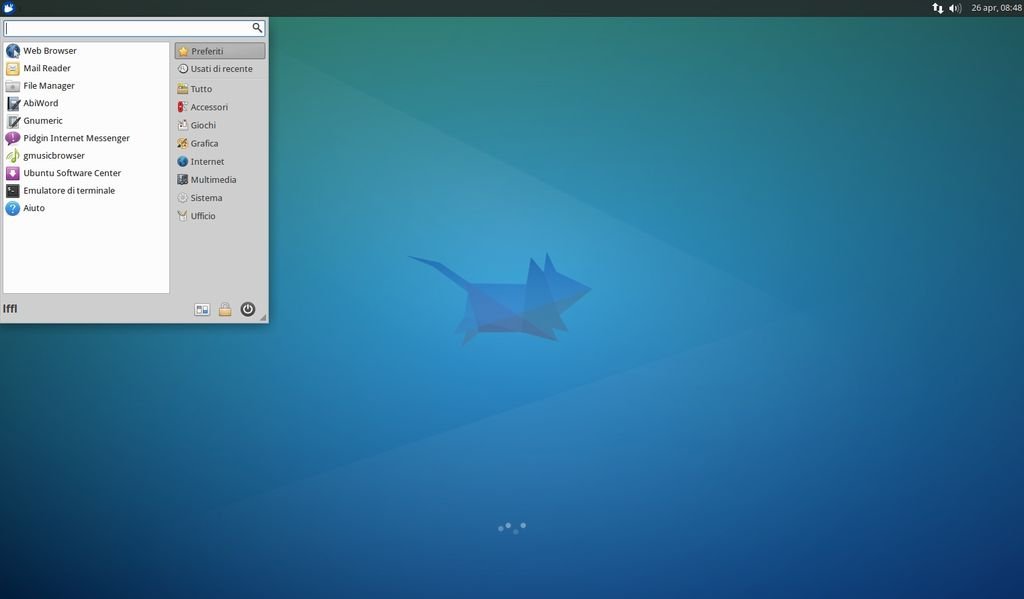Open Mail Reader application
This screenshot has width=1024, height=599.
pyautogui.click(x=46, y=69)
